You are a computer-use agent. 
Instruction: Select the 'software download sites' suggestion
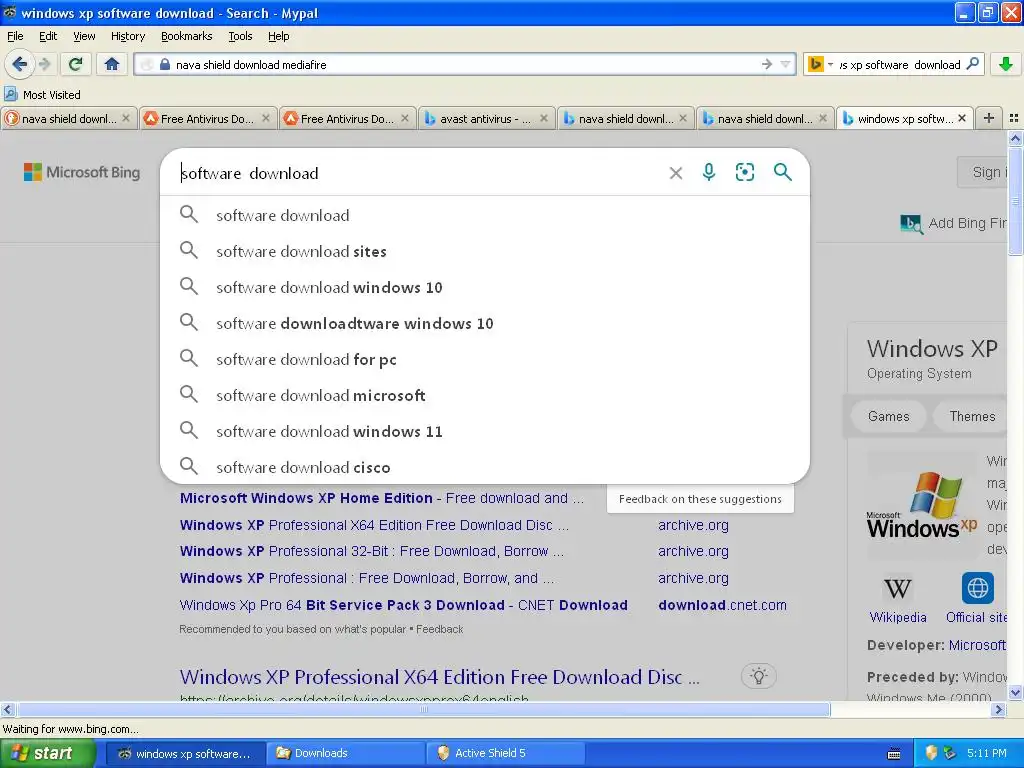[485, 251]
